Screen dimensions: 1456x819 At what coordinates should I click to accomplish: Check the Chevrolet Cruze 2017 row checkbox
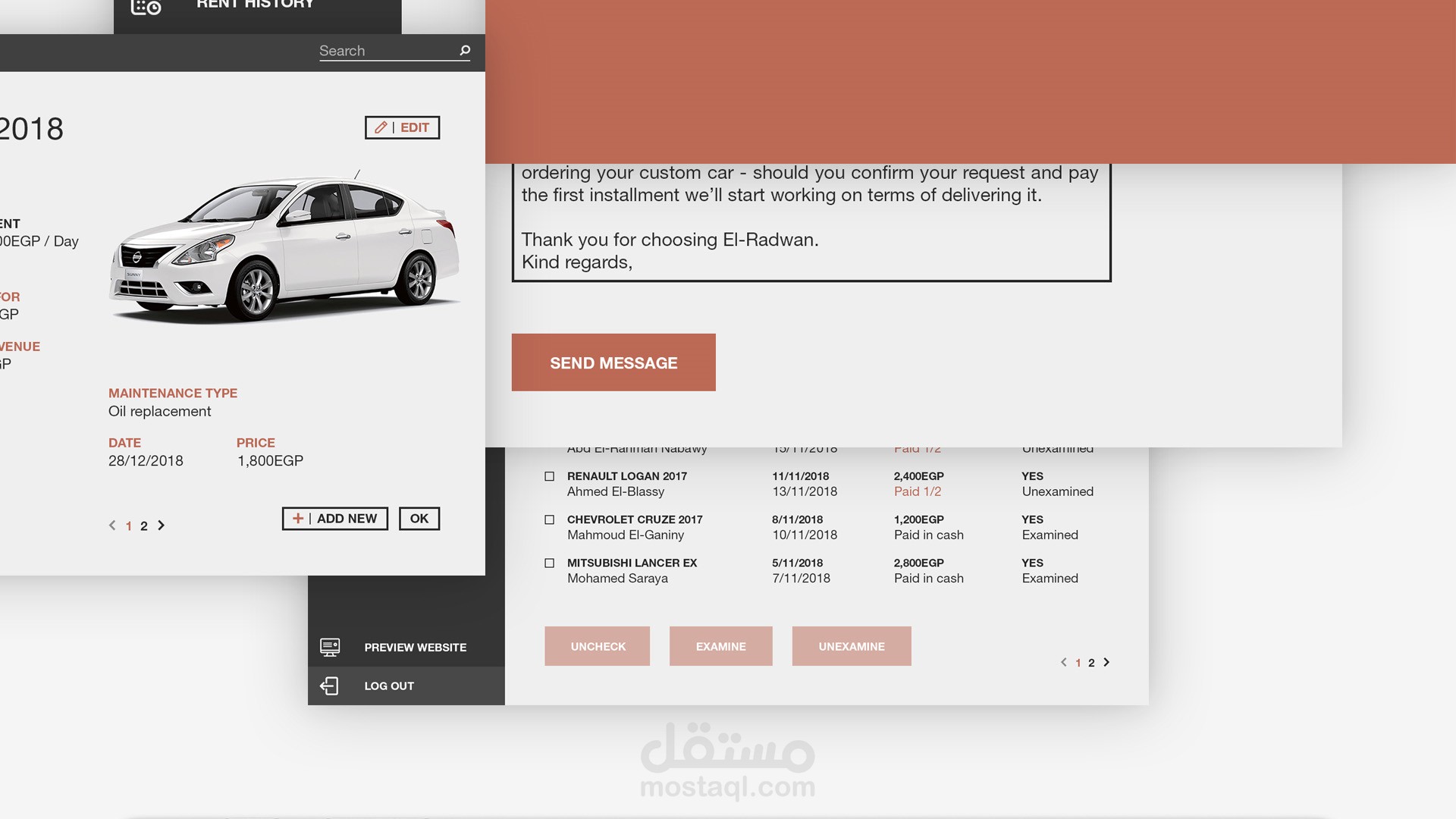549,519
